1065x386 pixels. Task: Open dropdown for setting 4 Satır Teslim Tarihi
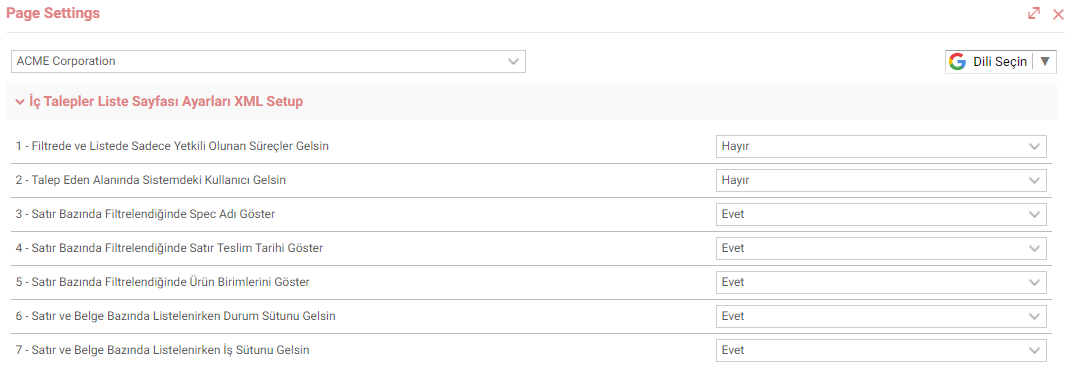(881, 248)
